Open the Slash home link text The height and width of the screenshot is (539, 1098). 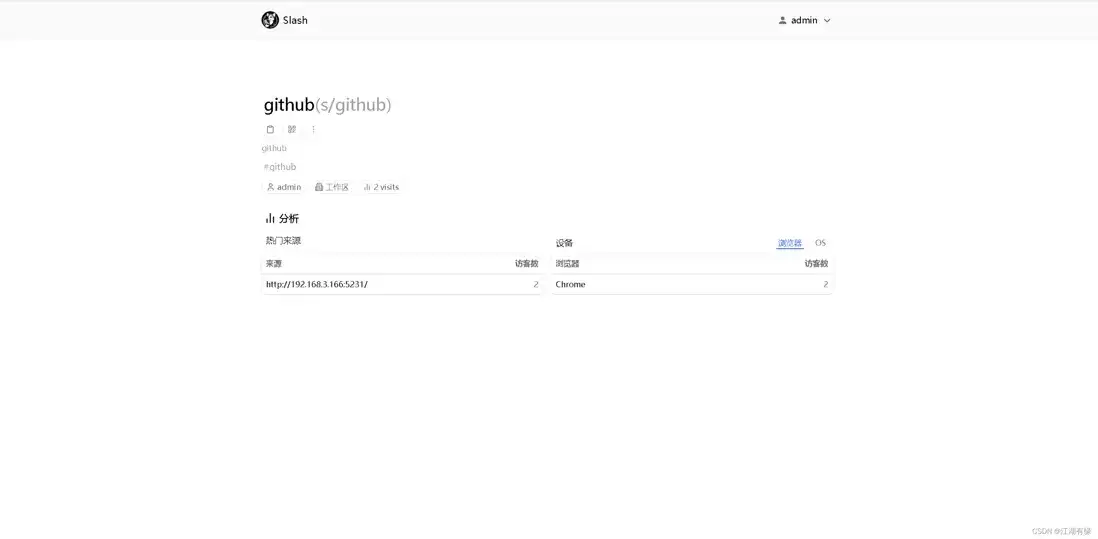(x=295, y=20)
